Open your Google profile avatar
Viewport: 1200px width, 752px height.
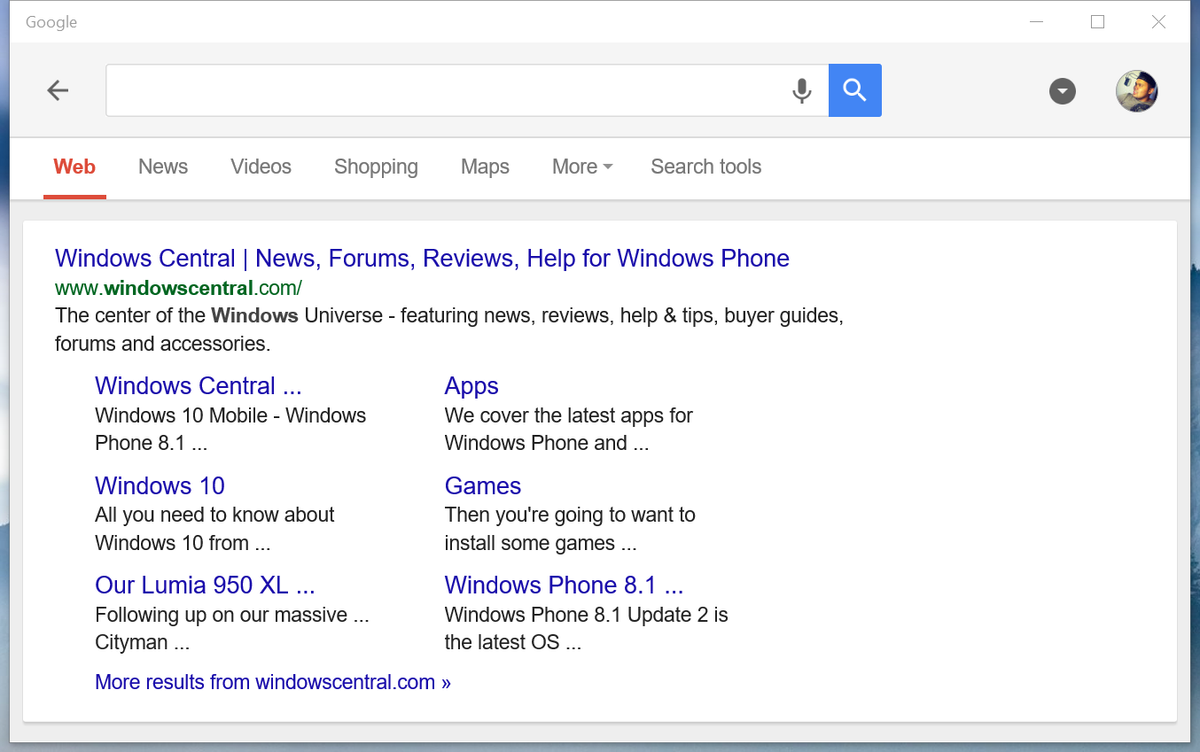click(1137, 90)
